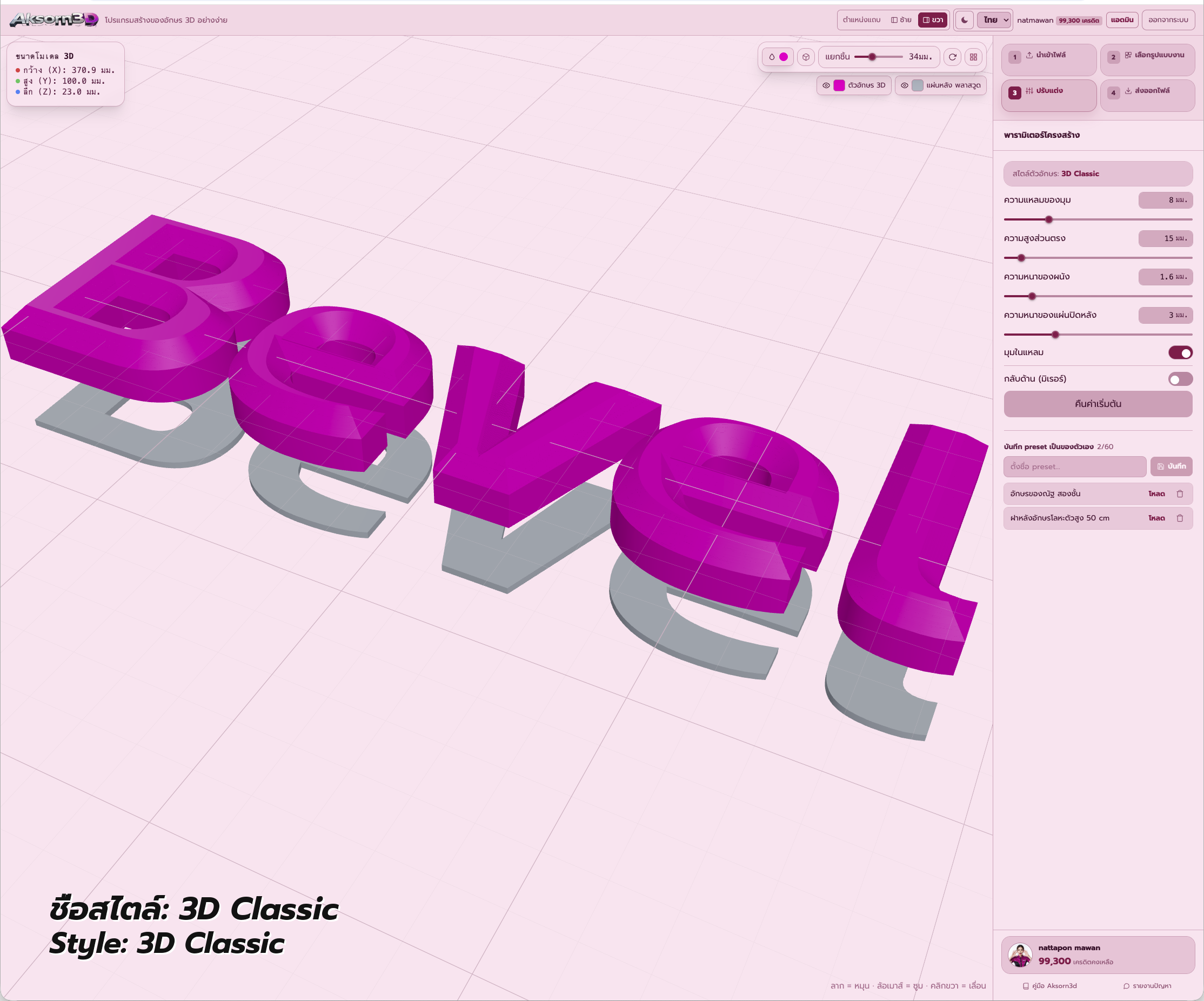1204x1001 pixels.
Task: Click the ตั้งชื่อ preset name field
Action: 1074,466
